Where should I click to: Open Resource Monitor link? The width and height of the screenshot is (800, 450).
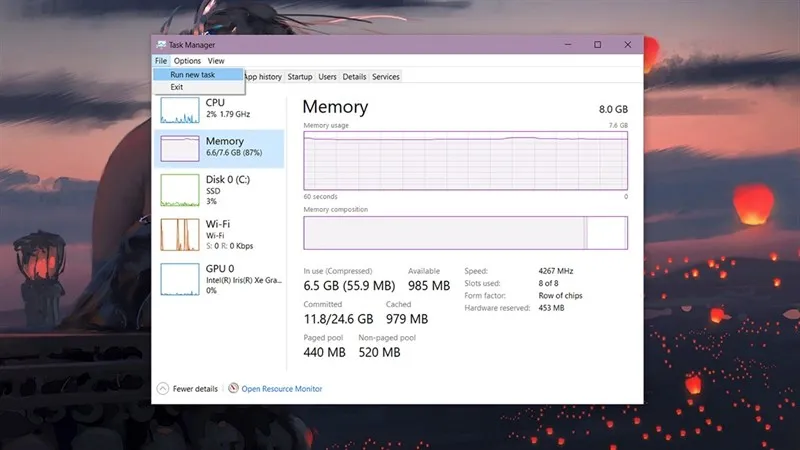(x=282, y=389)
